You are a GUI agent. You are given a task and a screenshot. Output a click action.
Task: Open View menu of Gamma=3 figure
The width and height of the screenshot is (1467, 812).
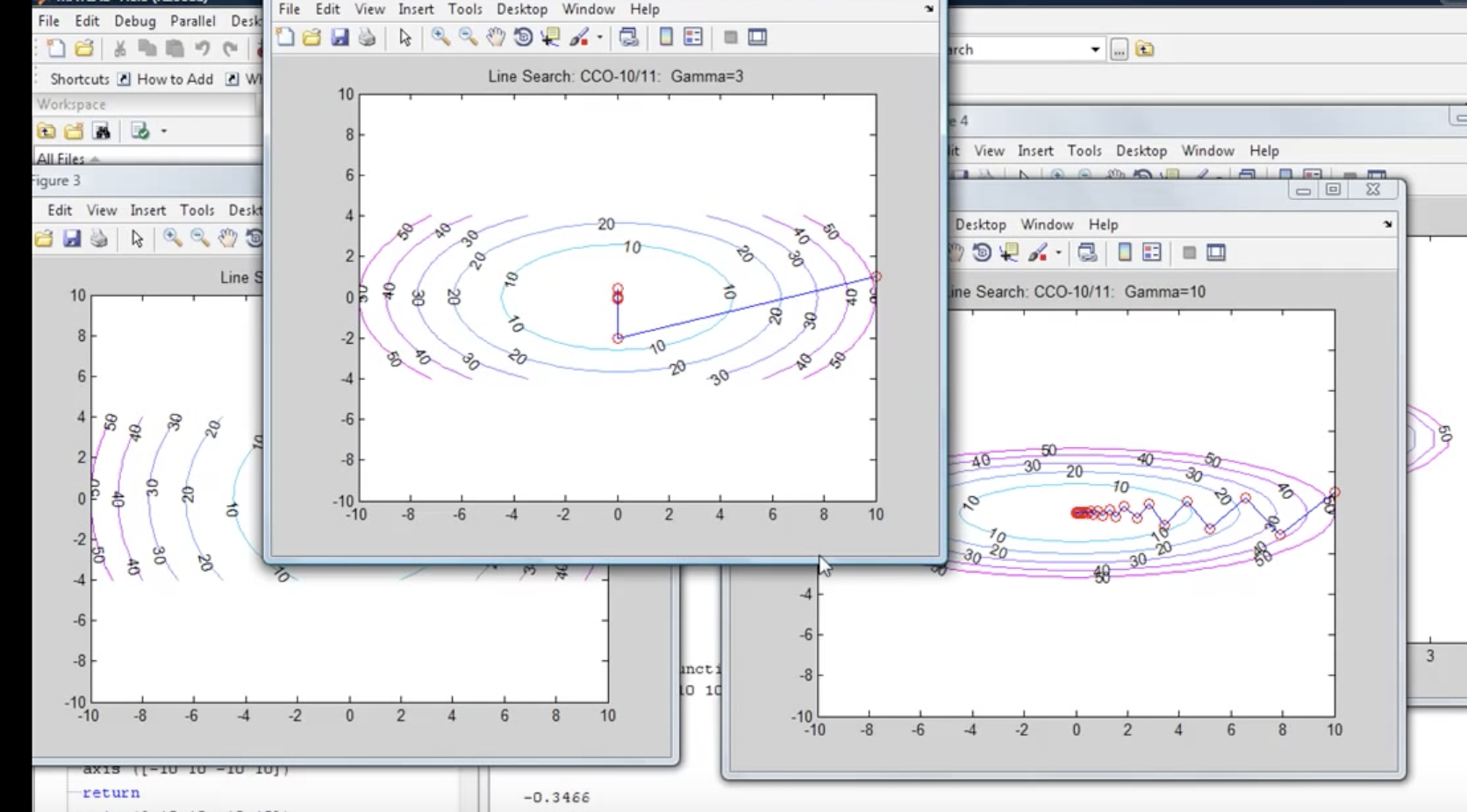pos(369,9)
